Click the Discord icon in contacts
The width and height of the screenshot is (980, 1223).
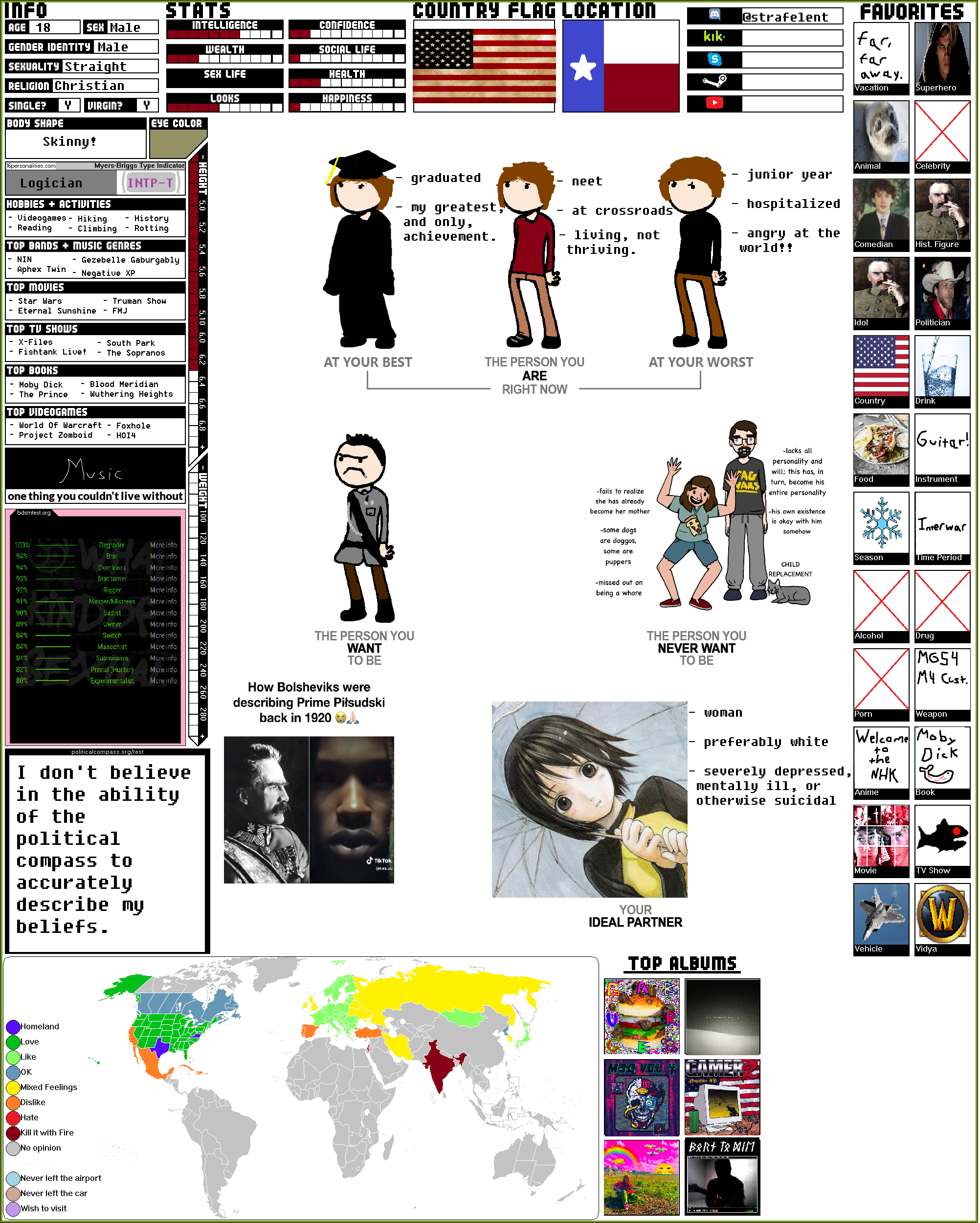pyautogui.click(x=714, y=15)
